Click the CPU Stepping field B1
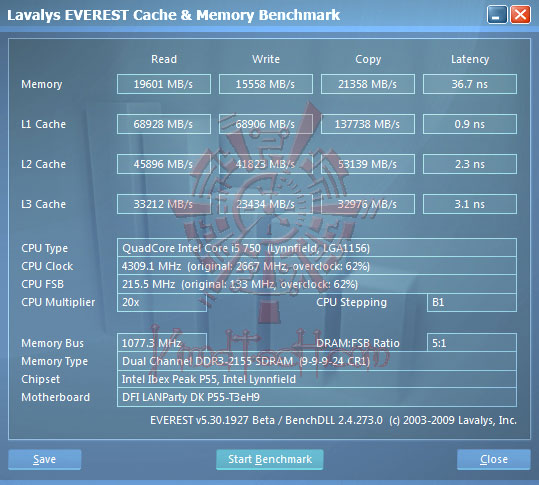 pyautogui.click(x=472, y=302)
